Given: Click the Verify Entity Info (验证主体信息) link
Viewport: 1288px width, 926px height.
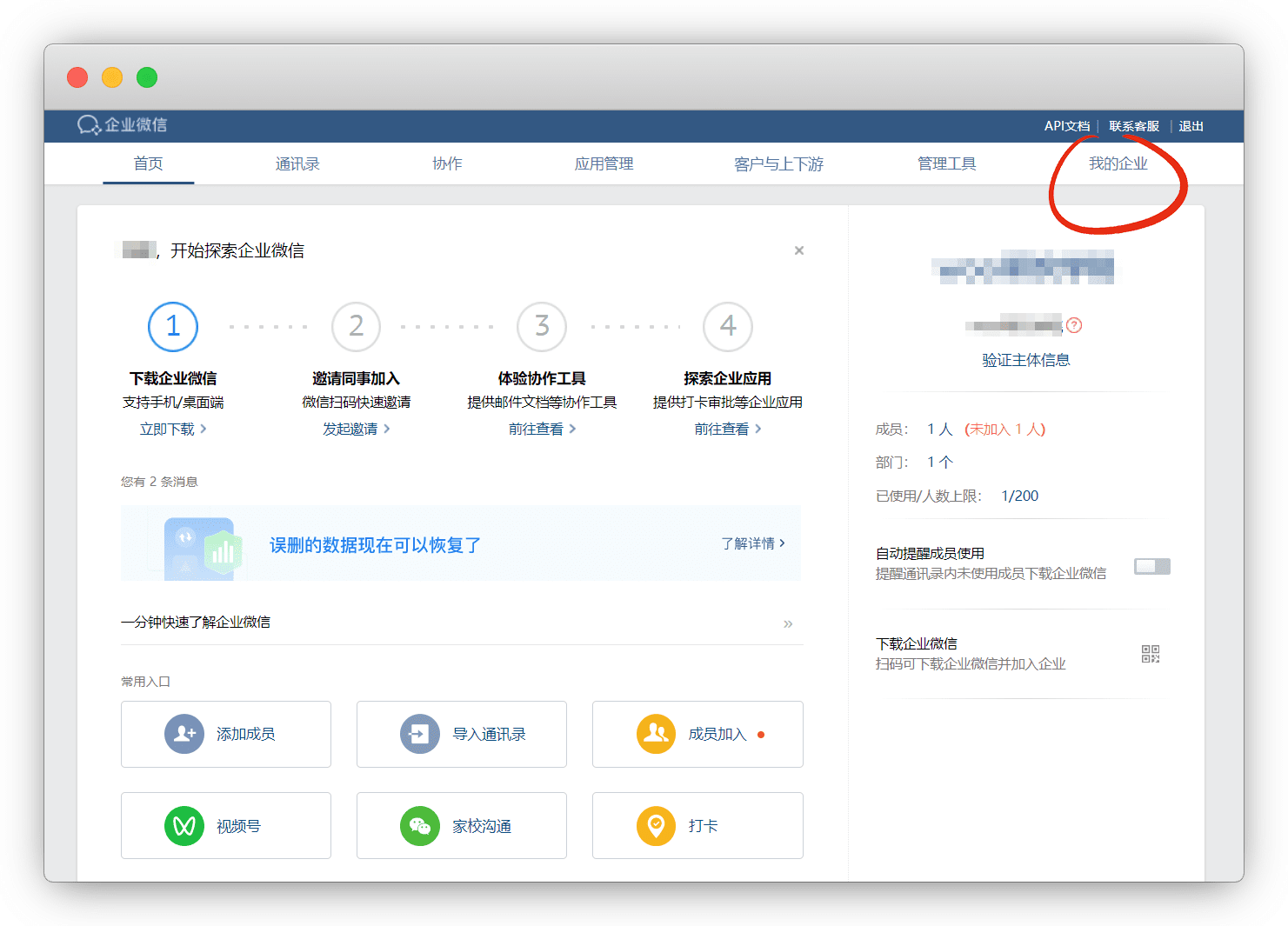Looking at the screenshot, I should click(x=1025, y=360).
